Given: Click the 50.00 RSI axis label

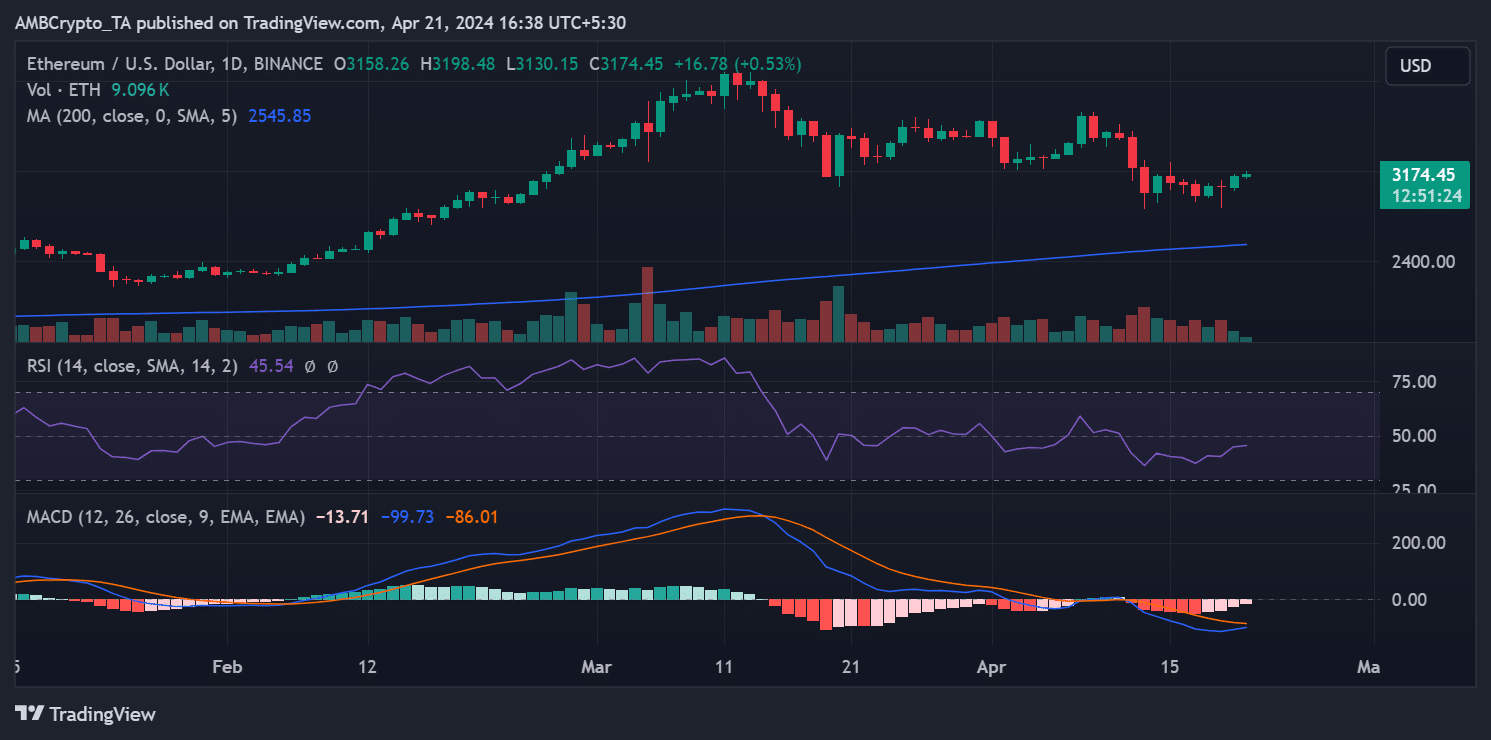Looking at the screenshot, I should (1414, 436).
